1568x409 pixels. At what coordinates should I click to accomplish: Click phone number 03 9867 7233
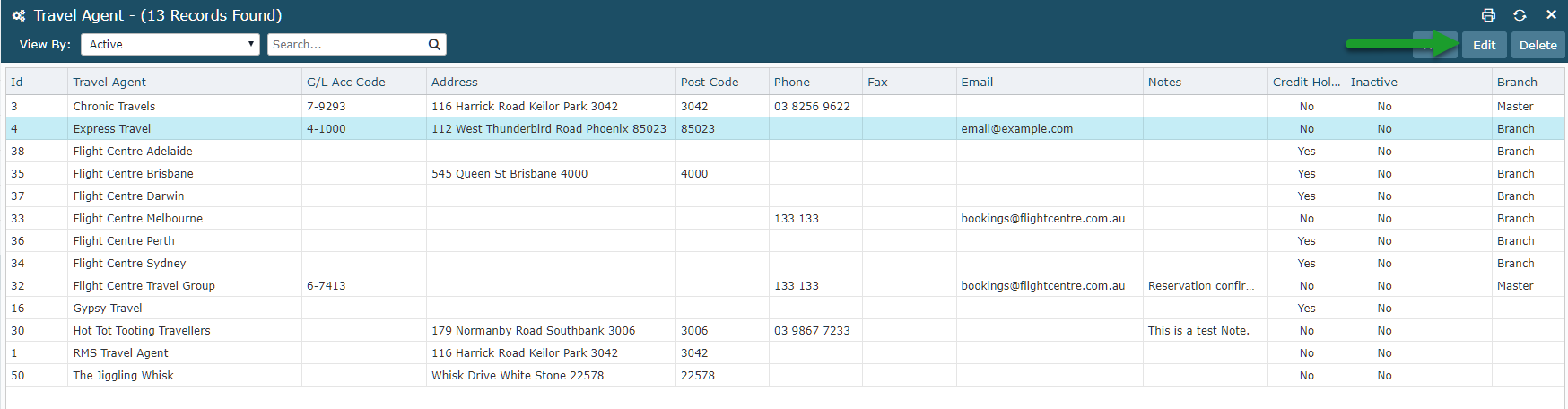click(x=812, y=330)
